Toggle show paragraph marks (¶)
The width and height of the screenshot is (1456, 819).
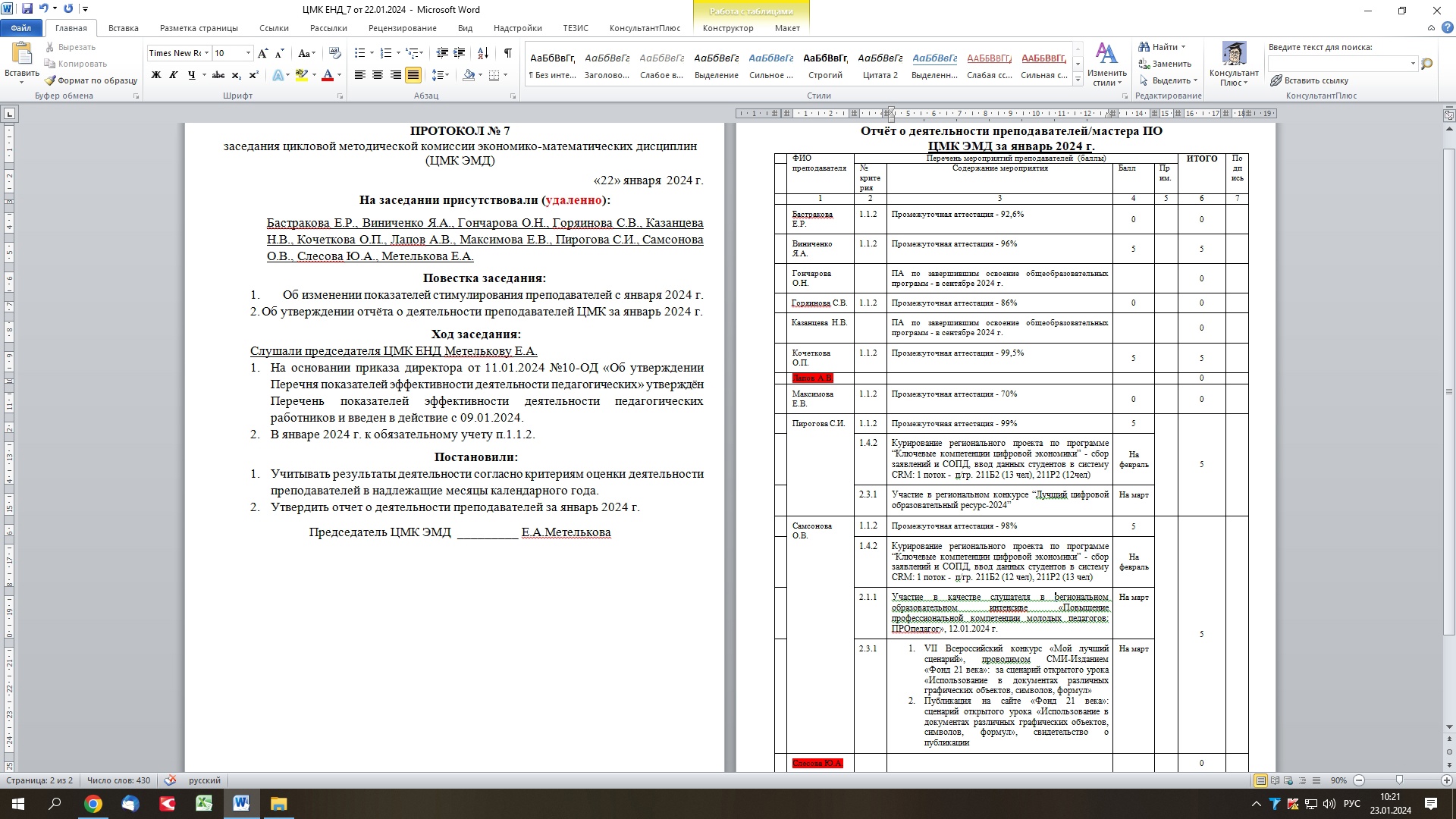pos(507,53)
